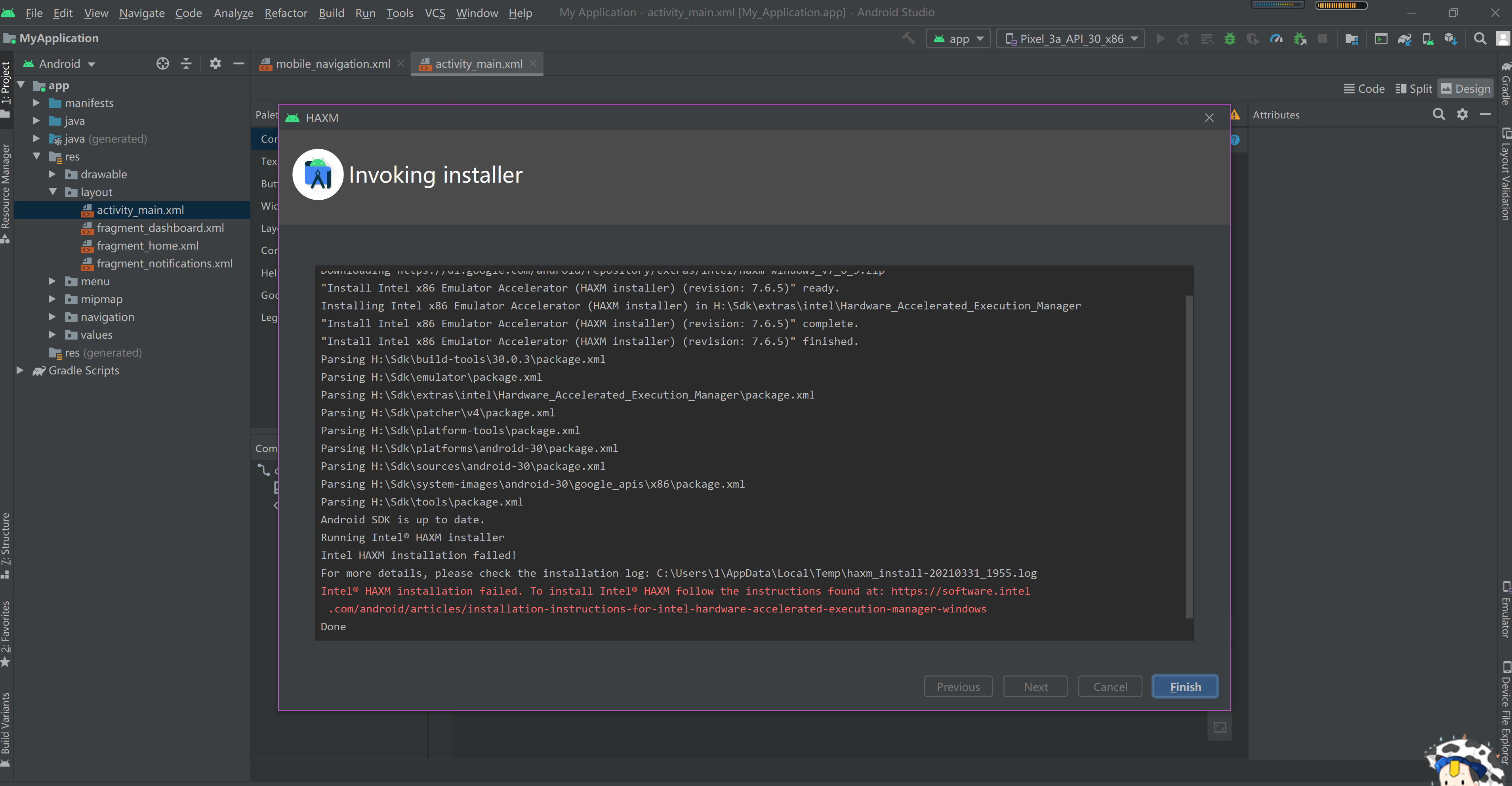1512x786 pixels.
Task: Toggle the 1: Project tool window
Action: point(6,89)
